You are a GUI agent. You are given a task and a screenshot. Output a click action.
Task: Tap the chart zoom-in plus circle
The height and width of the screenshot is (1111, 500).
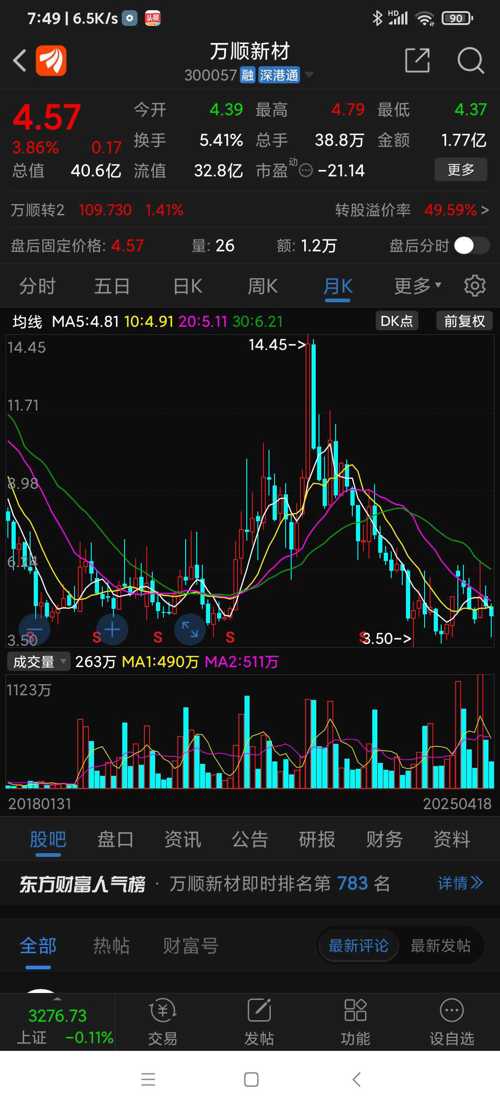click(113, 628)
